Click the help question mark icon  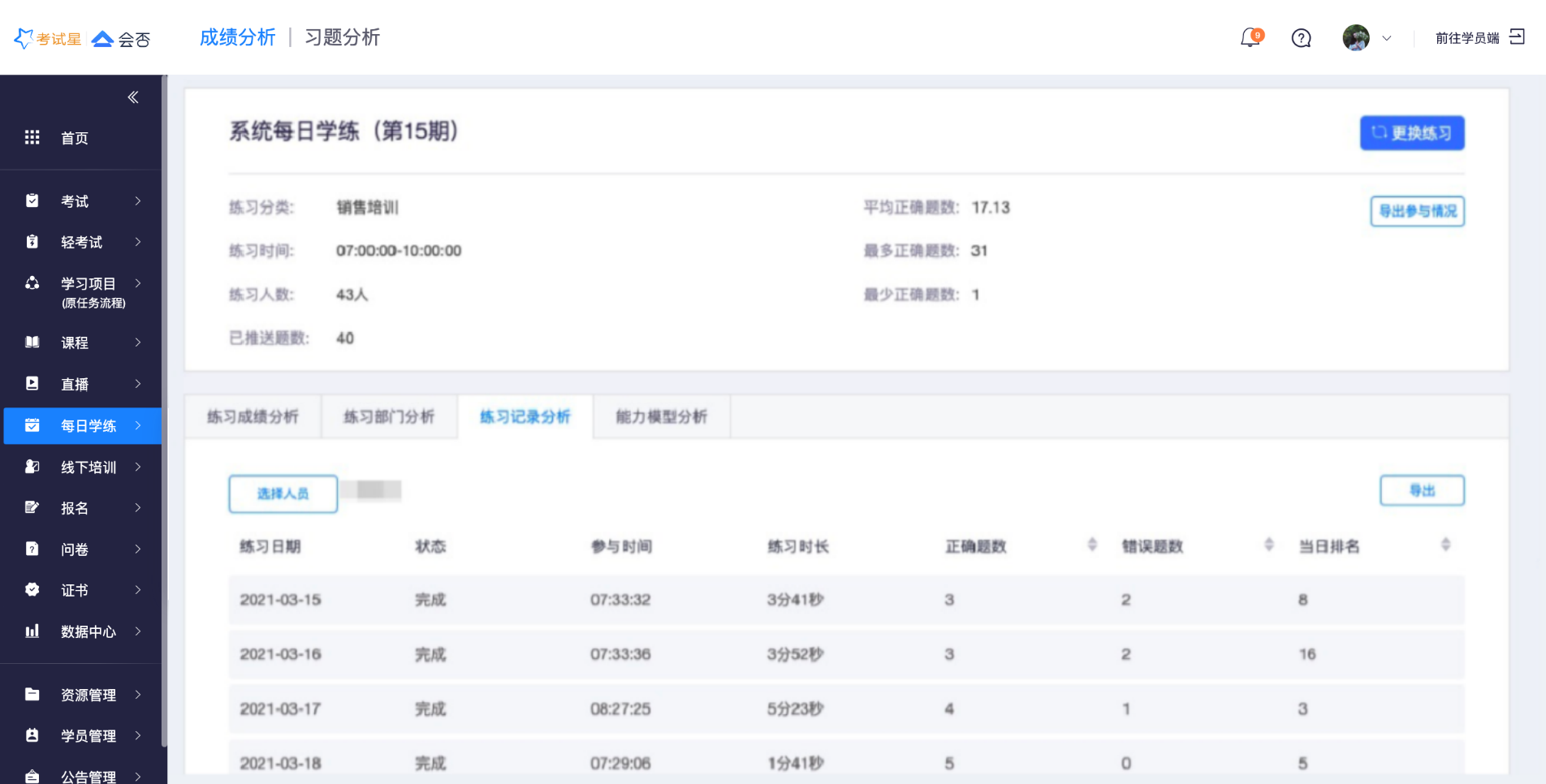tap(1301, 38)
